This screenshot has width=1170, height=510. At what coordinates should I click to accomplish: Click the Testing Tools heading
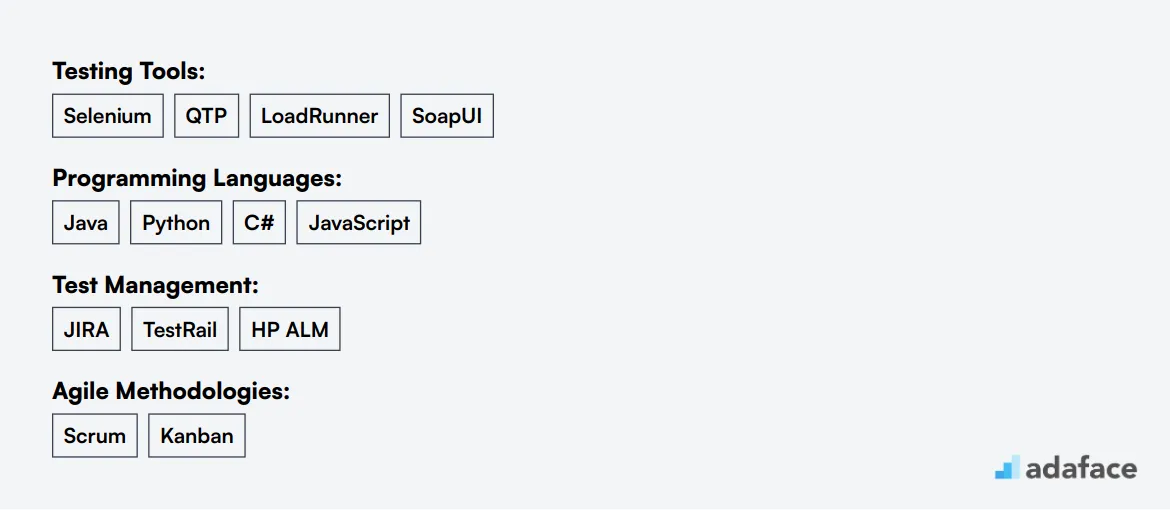128,72
